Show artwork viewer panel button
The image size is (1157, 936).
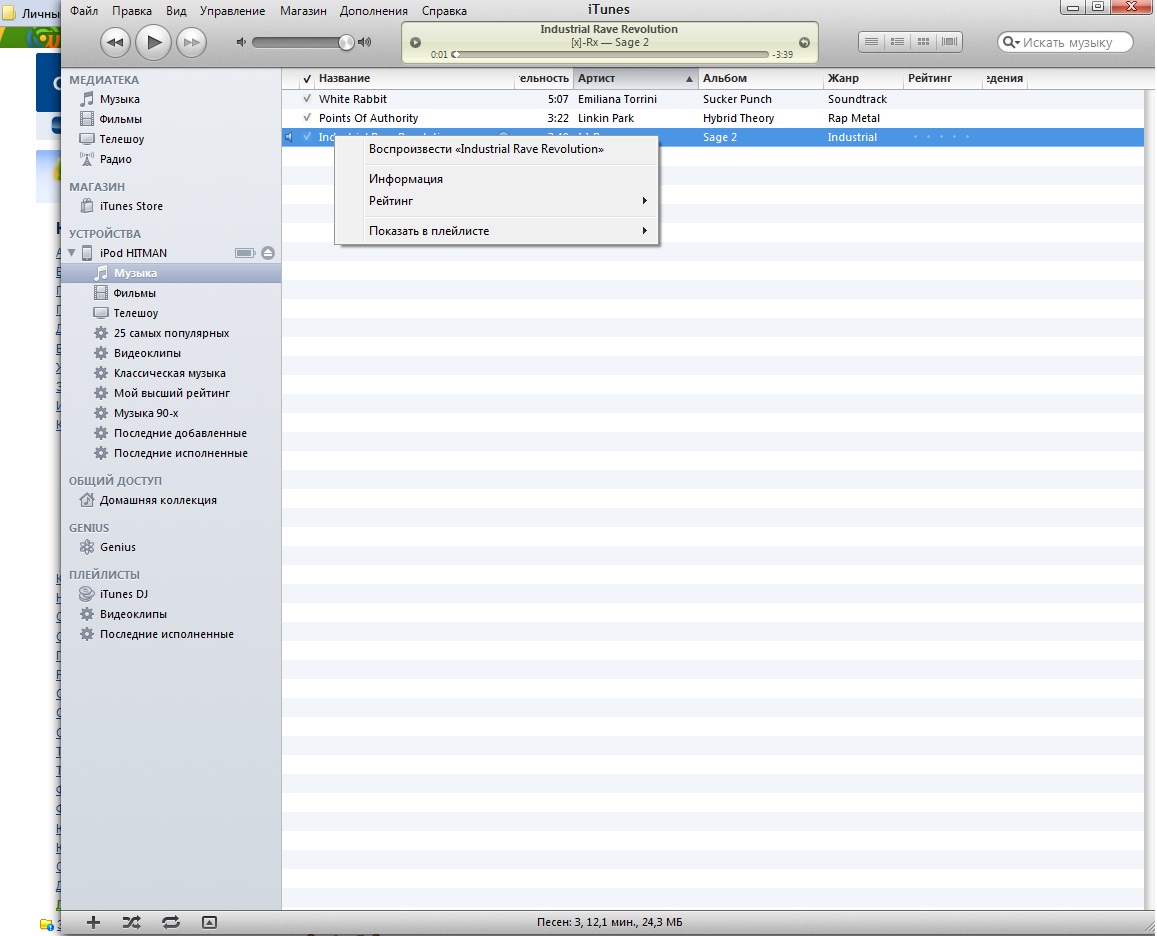(x=210, y=922)
